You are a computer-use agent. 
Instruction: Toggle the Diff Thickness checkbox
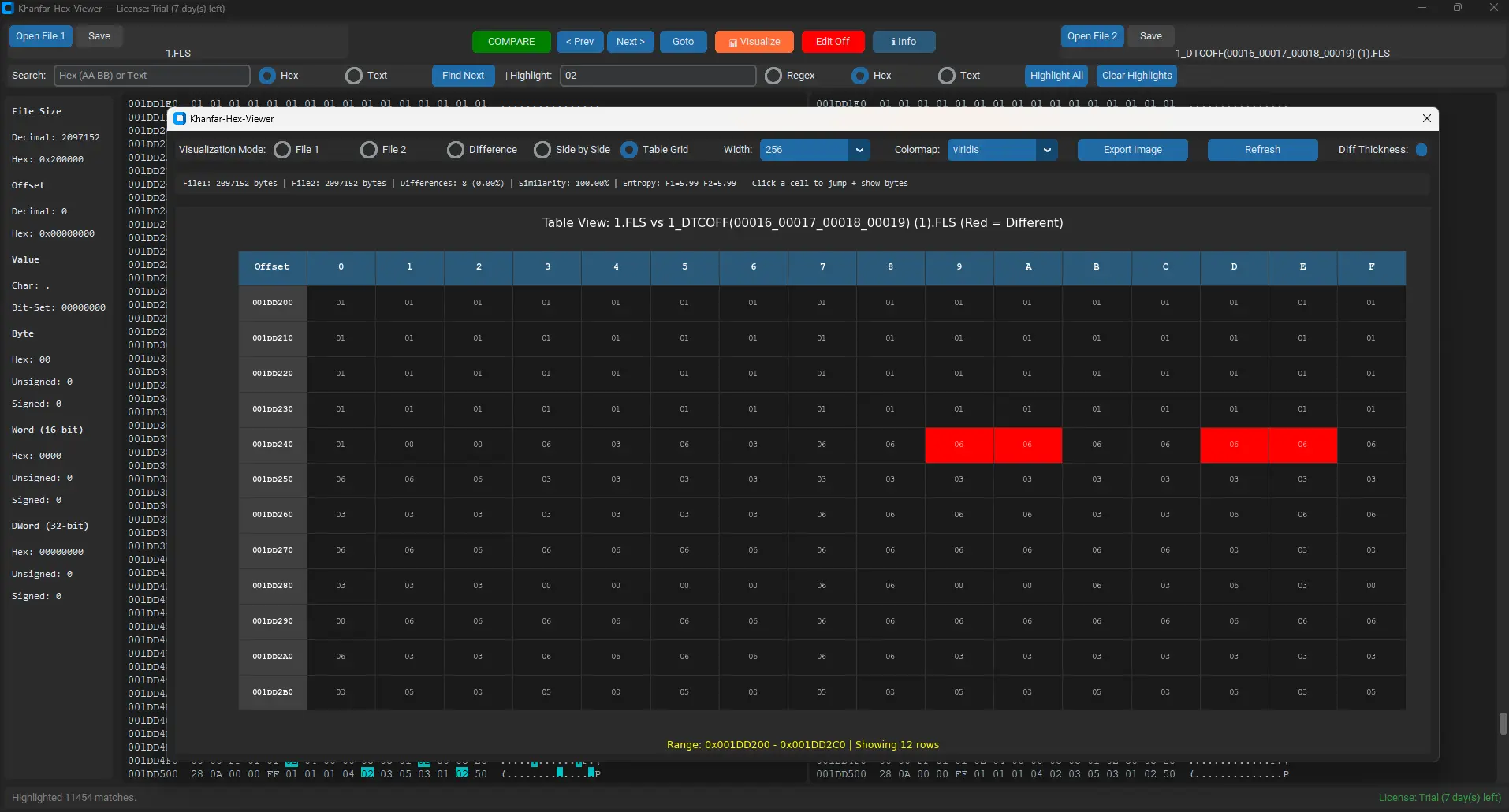(1421, 149)
